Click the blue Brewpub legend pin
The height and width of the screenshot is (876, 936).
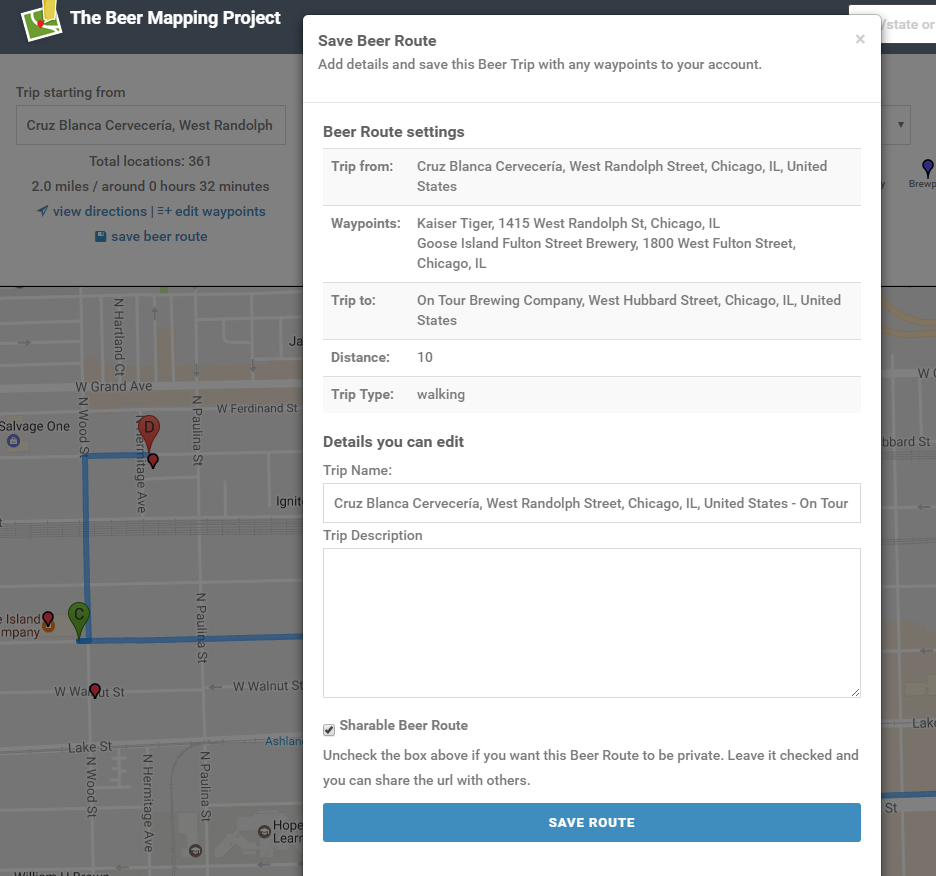[927, 168]
